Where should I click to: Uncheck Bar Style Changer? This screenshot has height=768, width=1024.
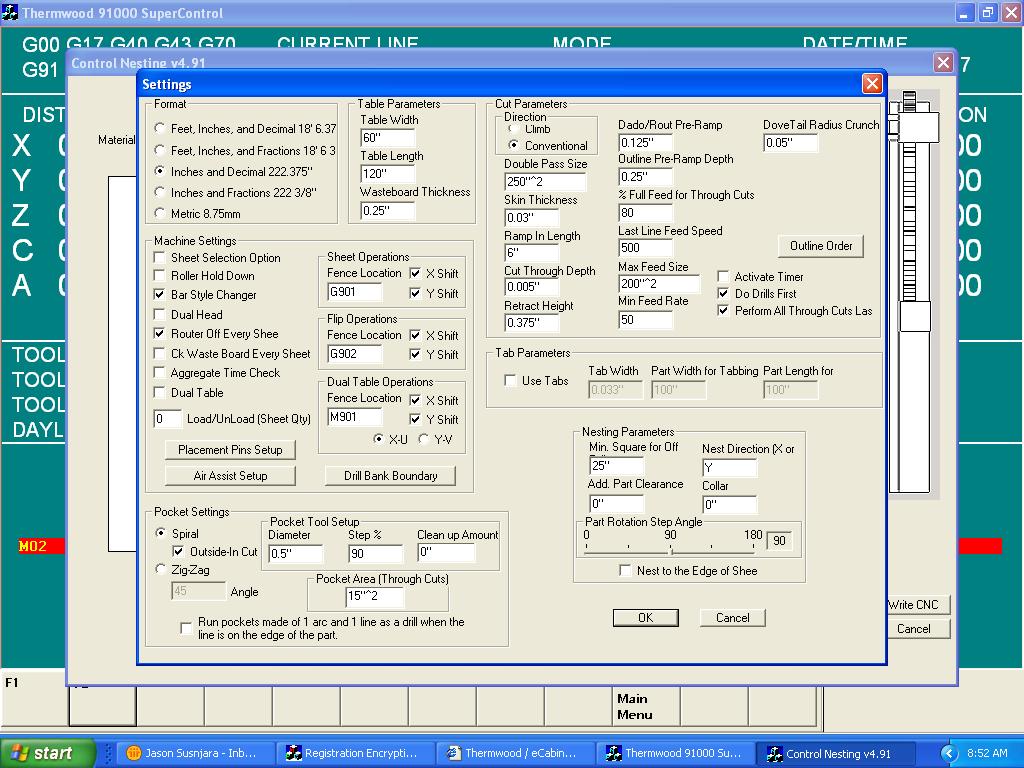point(159,294)
